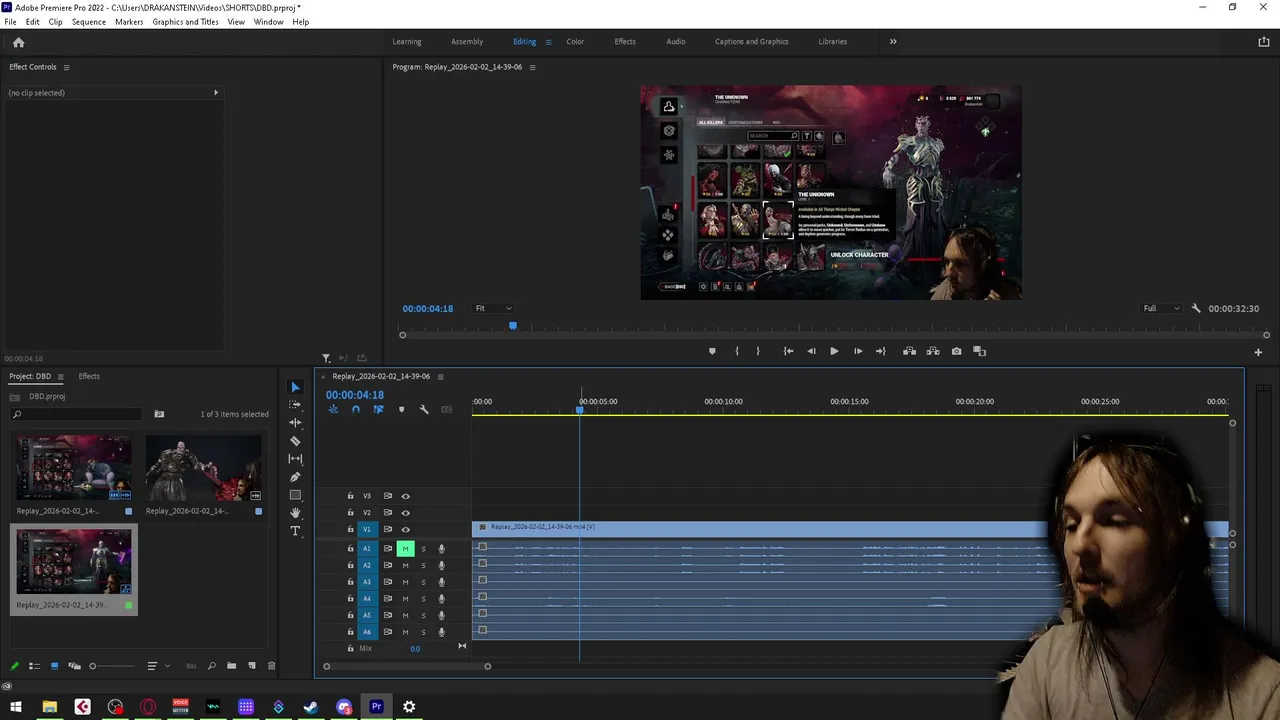Image resolution: width=1280 pixels, height=720 pixels.
Task: Solo audio track A3
Action: pyautogui.click(x=423, y=582)
